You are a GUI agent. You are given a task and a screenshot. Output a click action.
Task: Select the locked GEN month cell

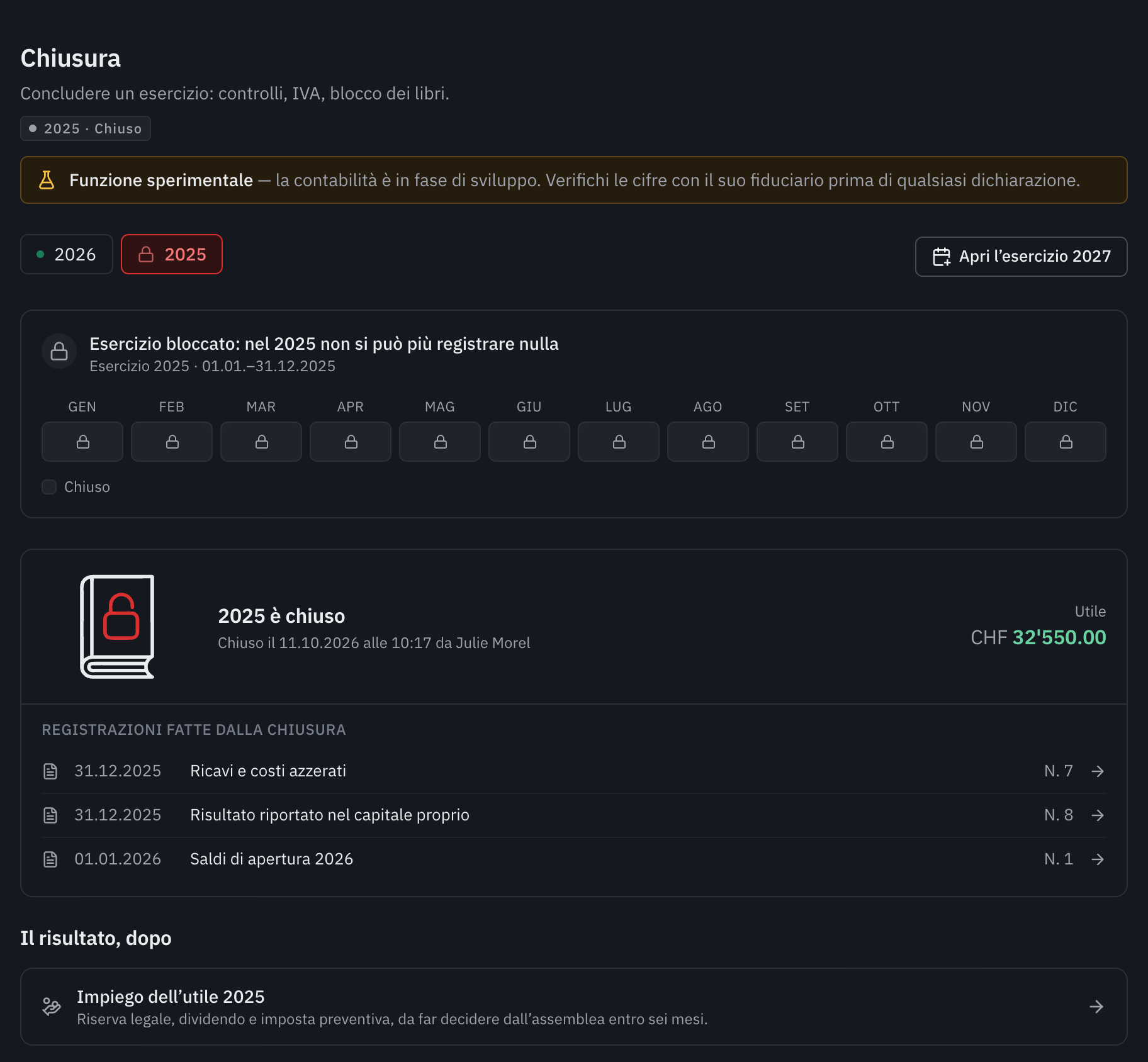coord(82,442)
